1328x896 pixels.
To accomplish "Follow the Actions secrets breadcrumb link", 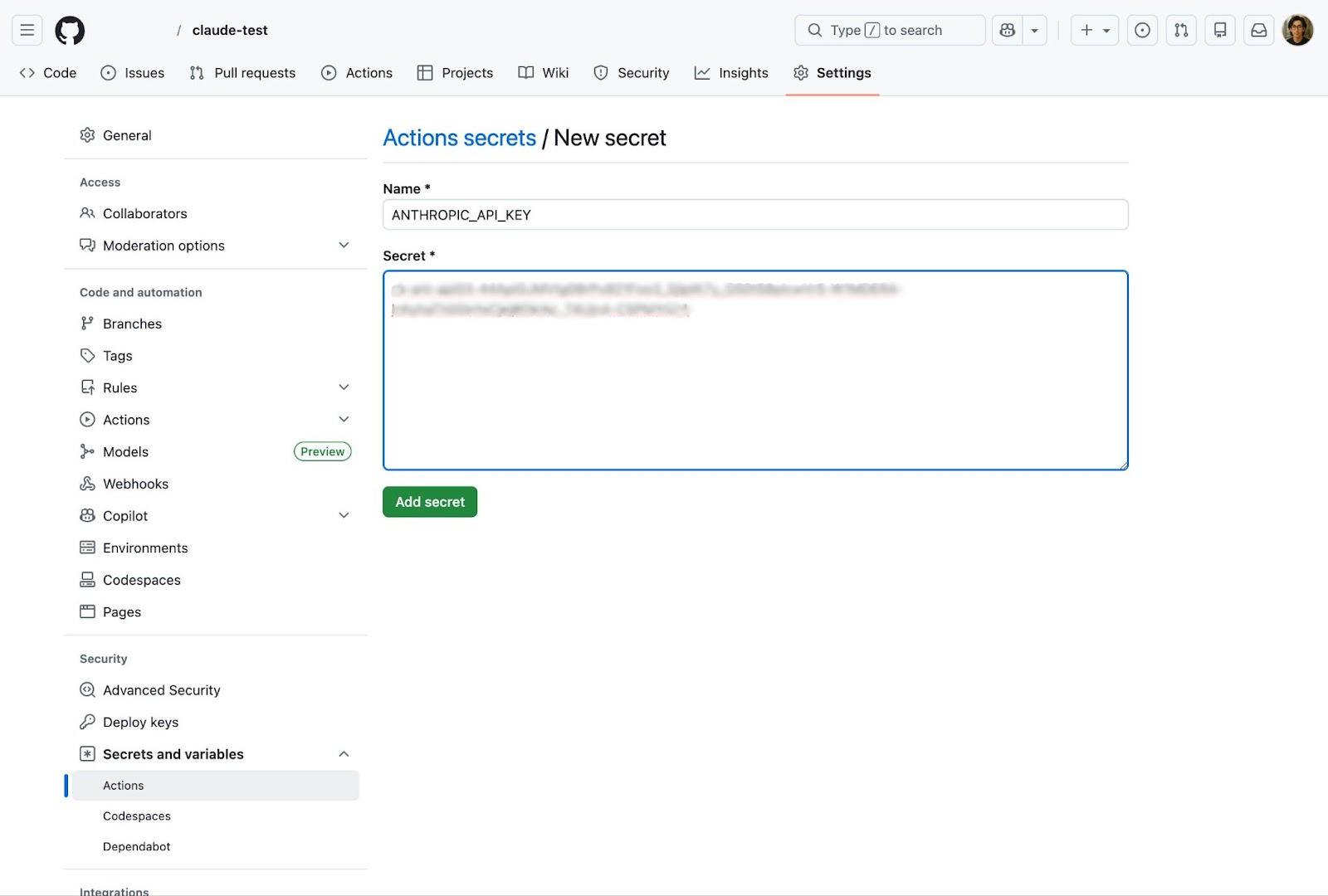I will coord(459,138).
